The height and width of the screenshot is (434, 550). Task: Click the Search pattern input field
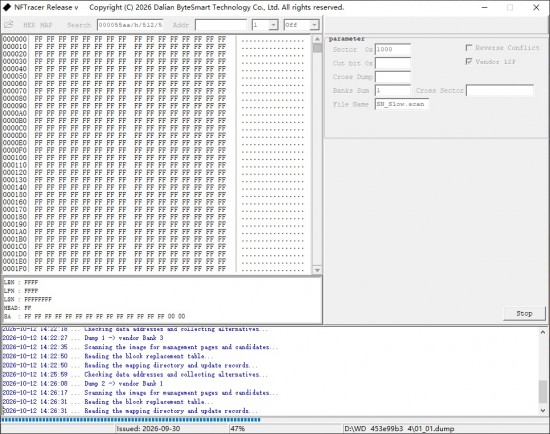[130, 25]
